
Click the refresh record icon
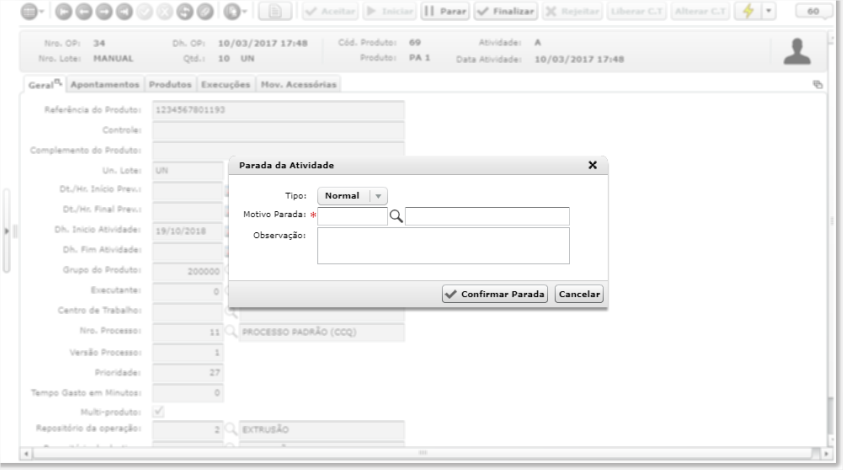185,11
